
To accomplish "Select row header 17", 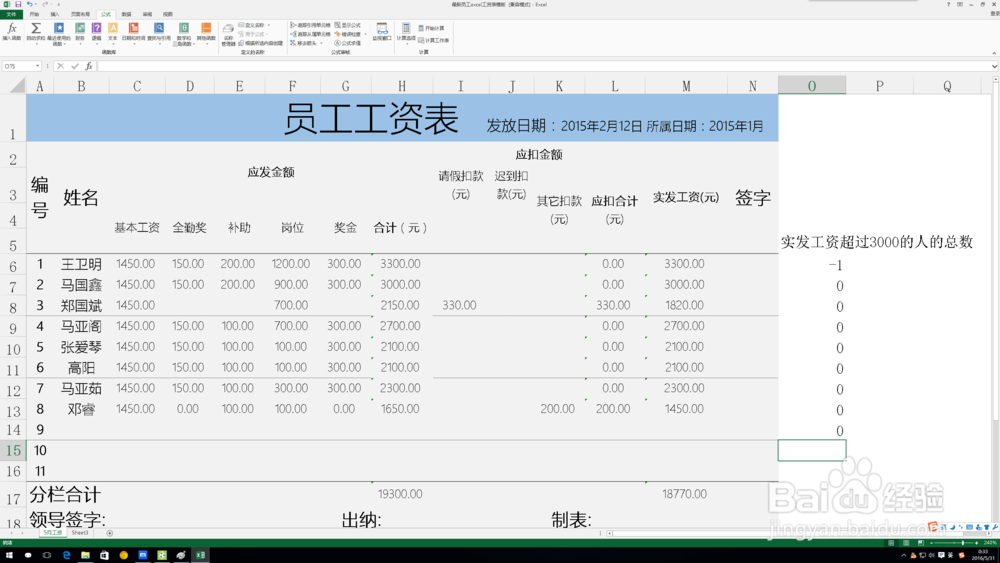I will tap(13, 495).
